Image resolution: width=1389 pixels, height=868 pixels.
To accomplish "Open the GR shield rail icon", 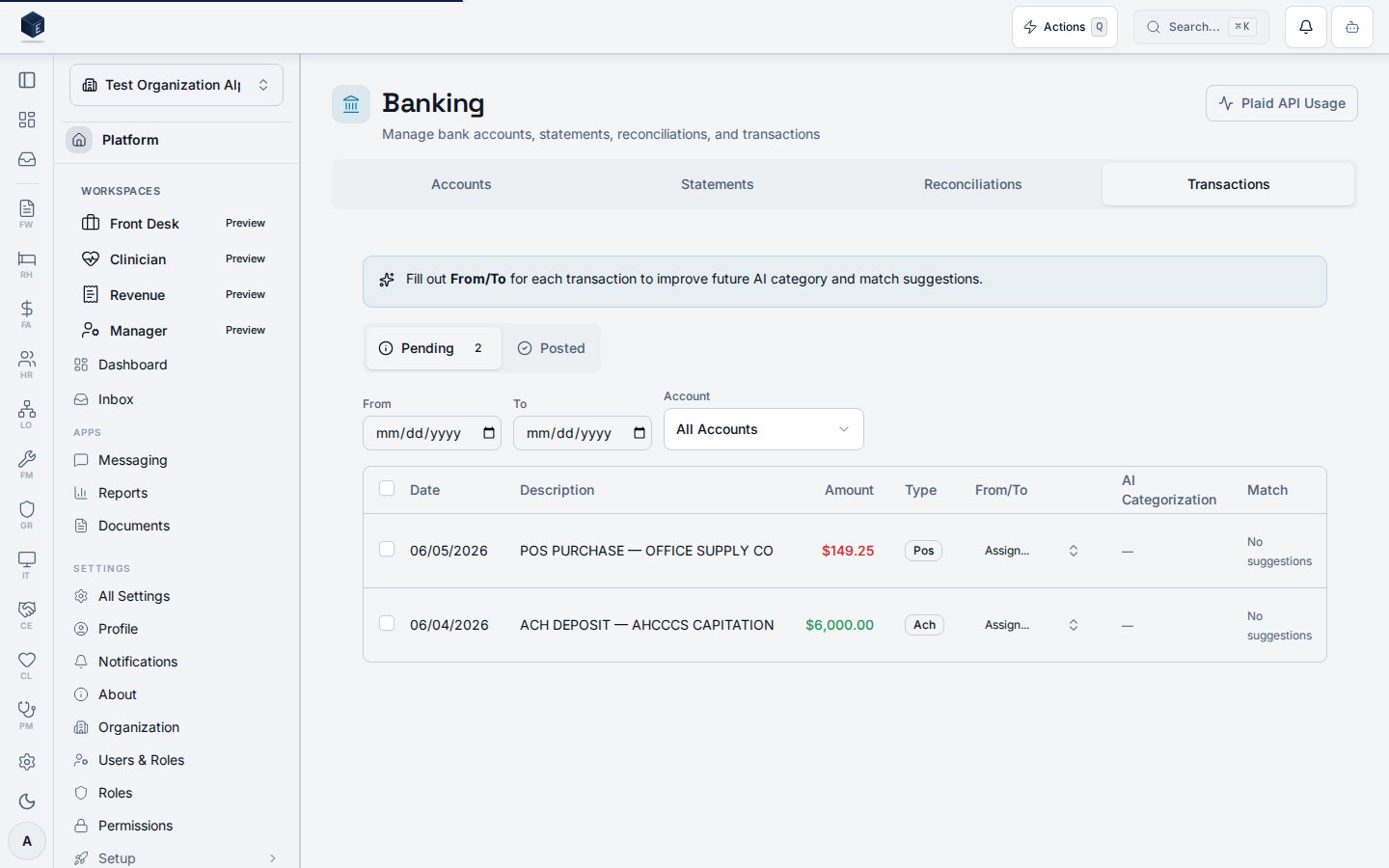I will click(x=27, y=514).
